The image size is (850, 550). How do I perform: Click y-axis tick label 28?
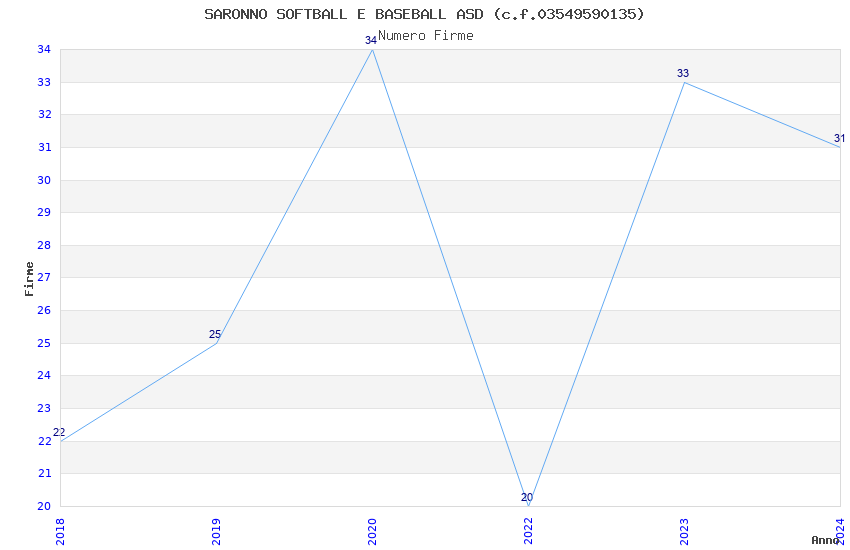(x=44, y=245)
